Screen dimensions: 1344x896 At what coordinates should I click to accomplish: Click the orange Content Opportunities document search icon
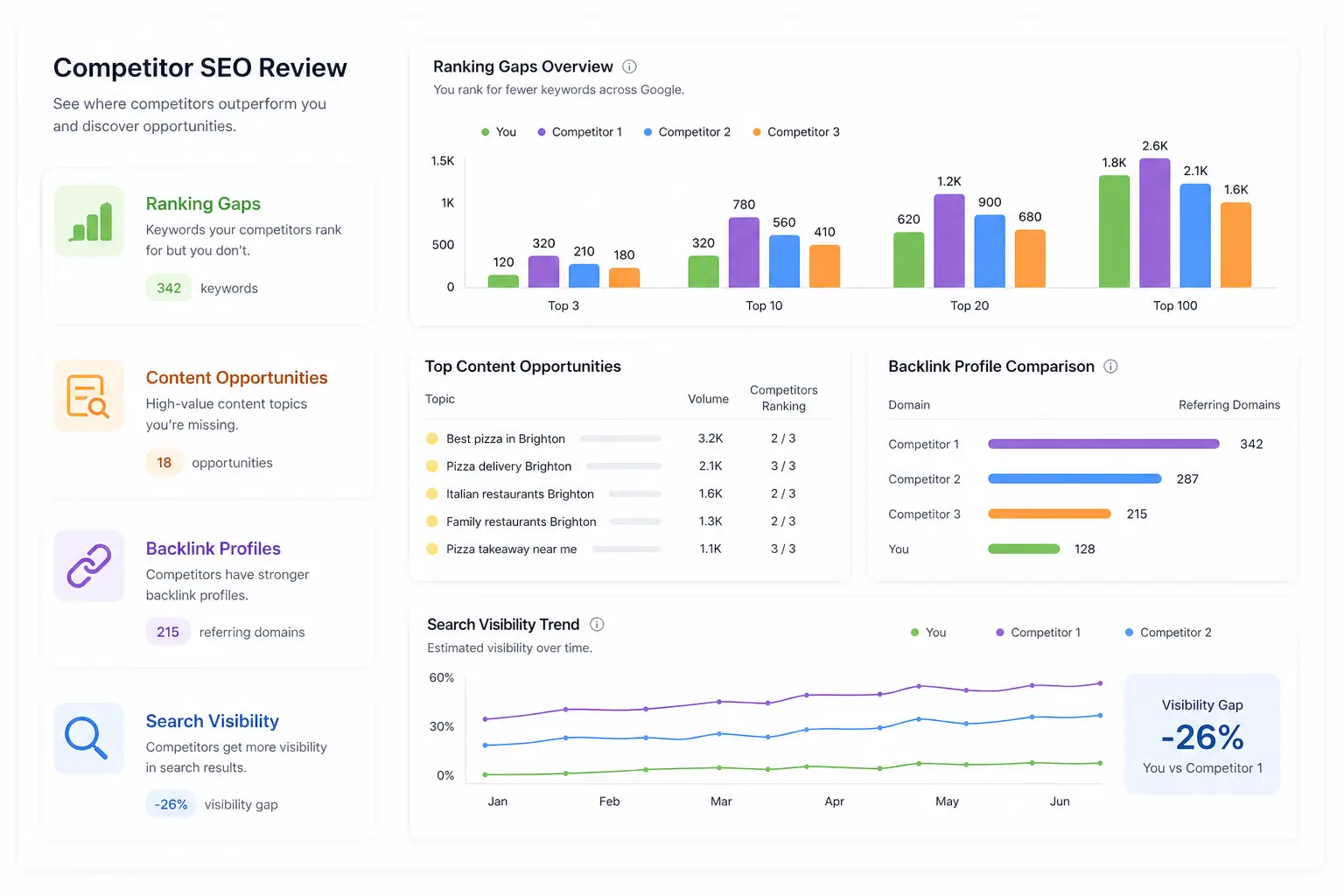coord(89,395)
